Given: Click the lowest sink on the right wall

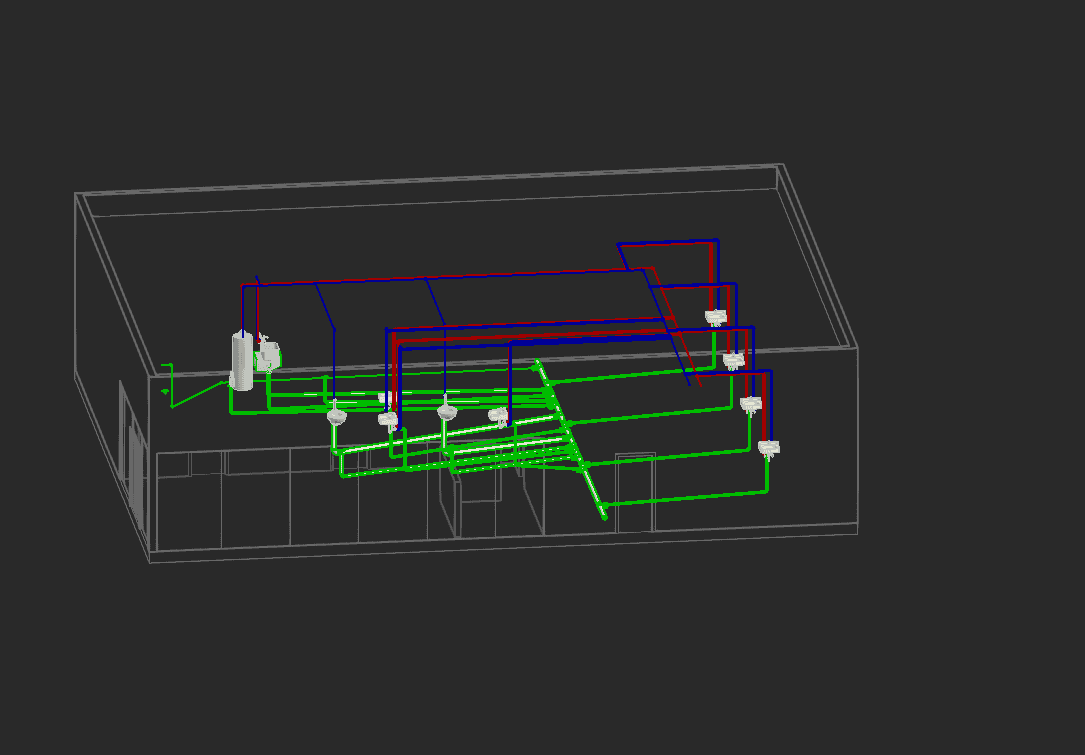Looking at the screenshot, I should [x=768, y=448].
